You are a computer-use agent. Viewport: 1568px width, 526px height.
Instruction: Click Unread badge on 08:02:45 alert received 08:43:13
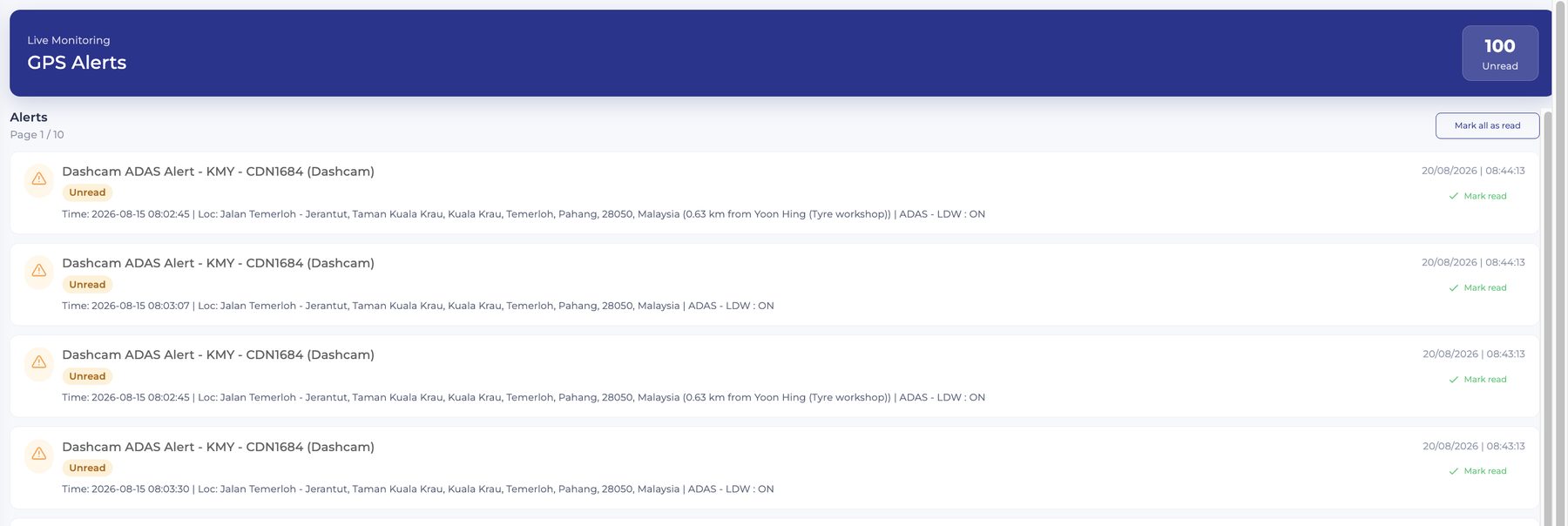tap(87, 376)
